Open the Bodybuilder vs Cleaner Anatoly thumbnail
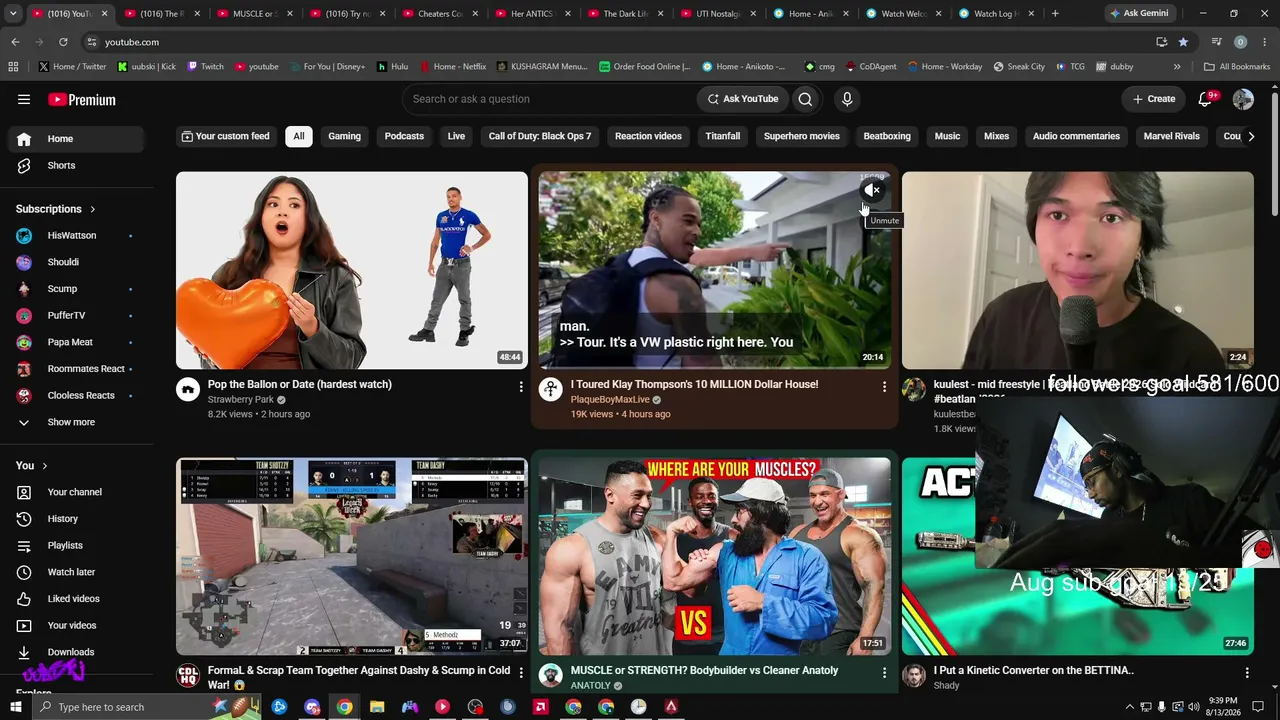 715,556
